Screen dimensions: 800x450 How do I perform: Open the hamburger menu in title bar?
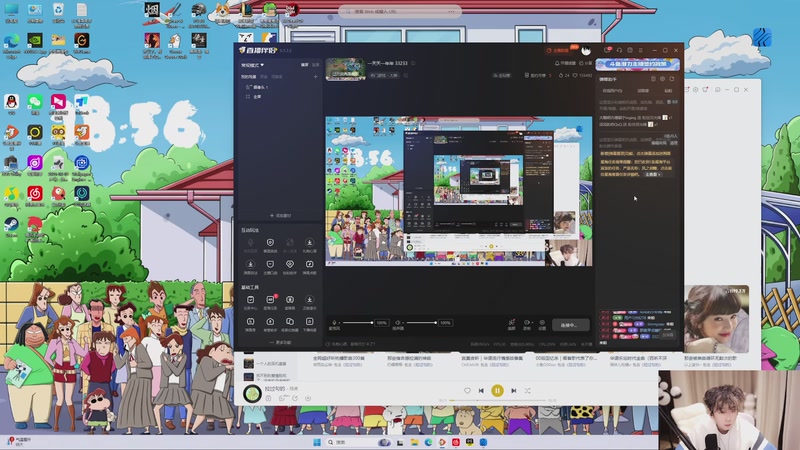click(640, 50)
